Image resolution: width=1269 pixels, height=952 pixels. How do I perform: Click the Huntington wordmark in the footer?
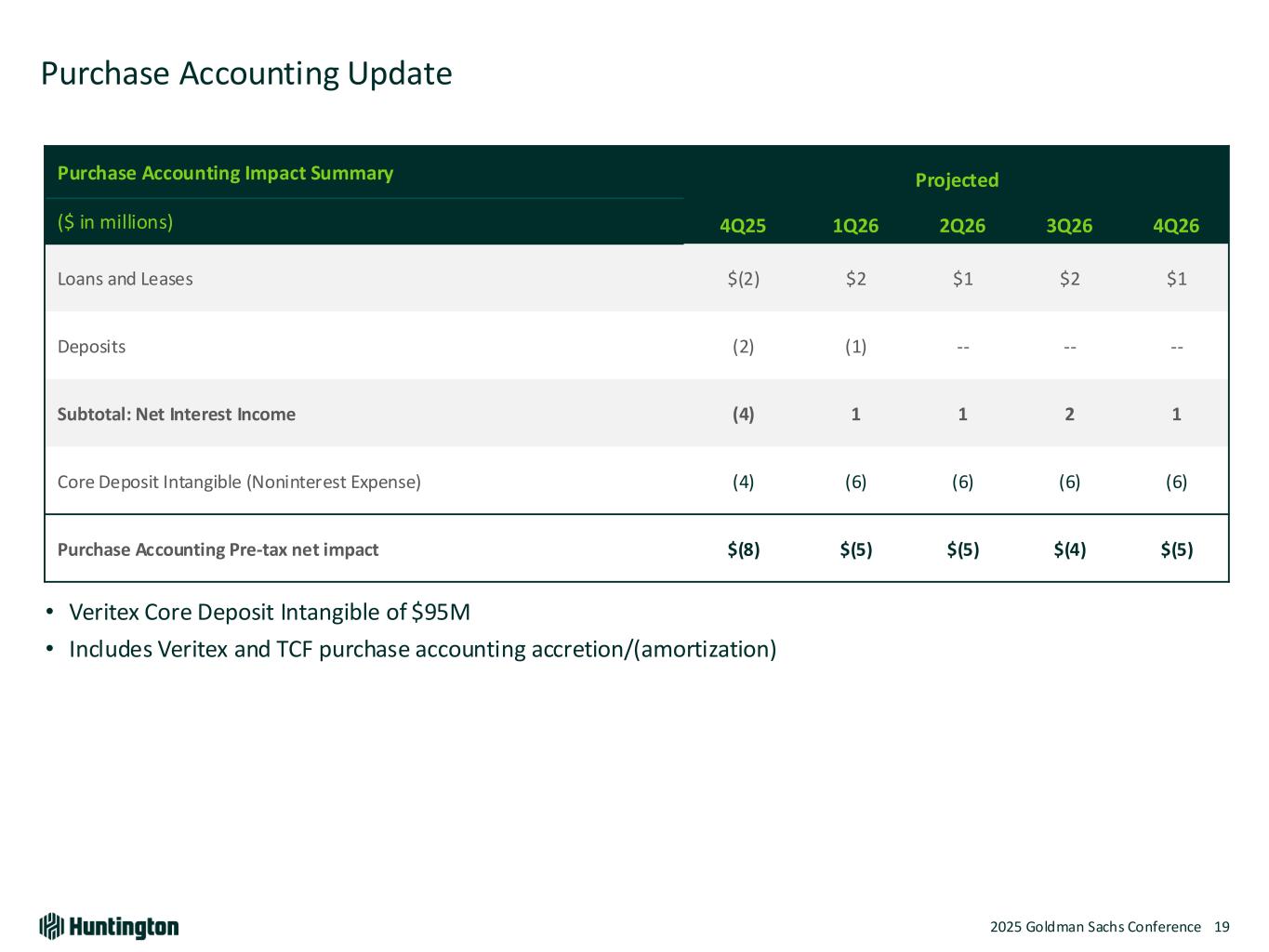(x=124, y=927)
